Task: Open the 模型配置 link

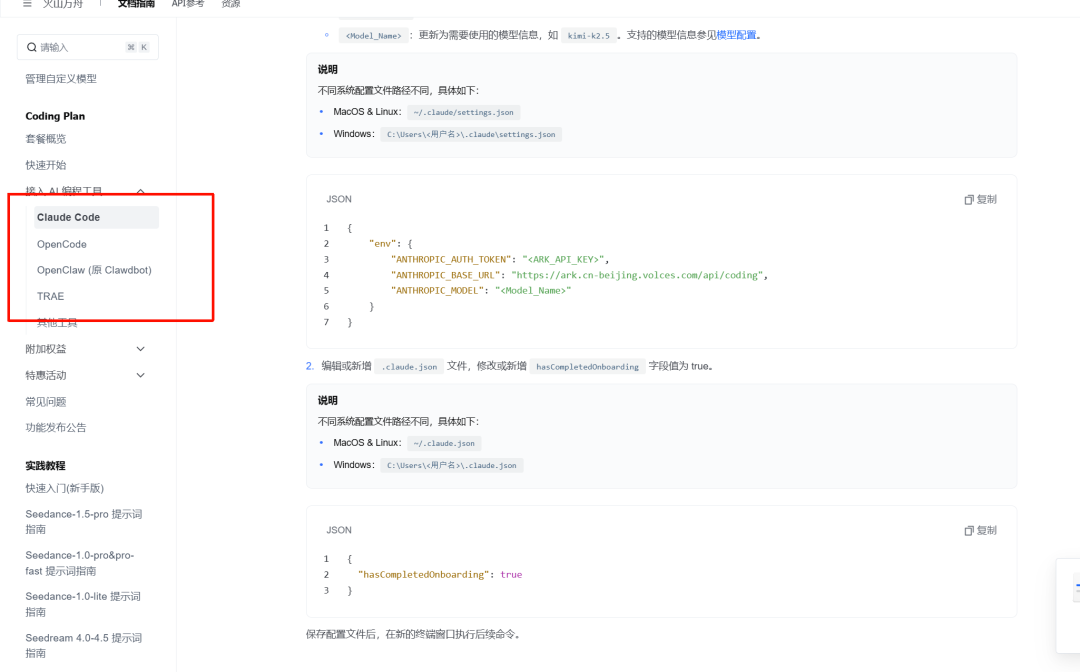Action: pos(737,35)
